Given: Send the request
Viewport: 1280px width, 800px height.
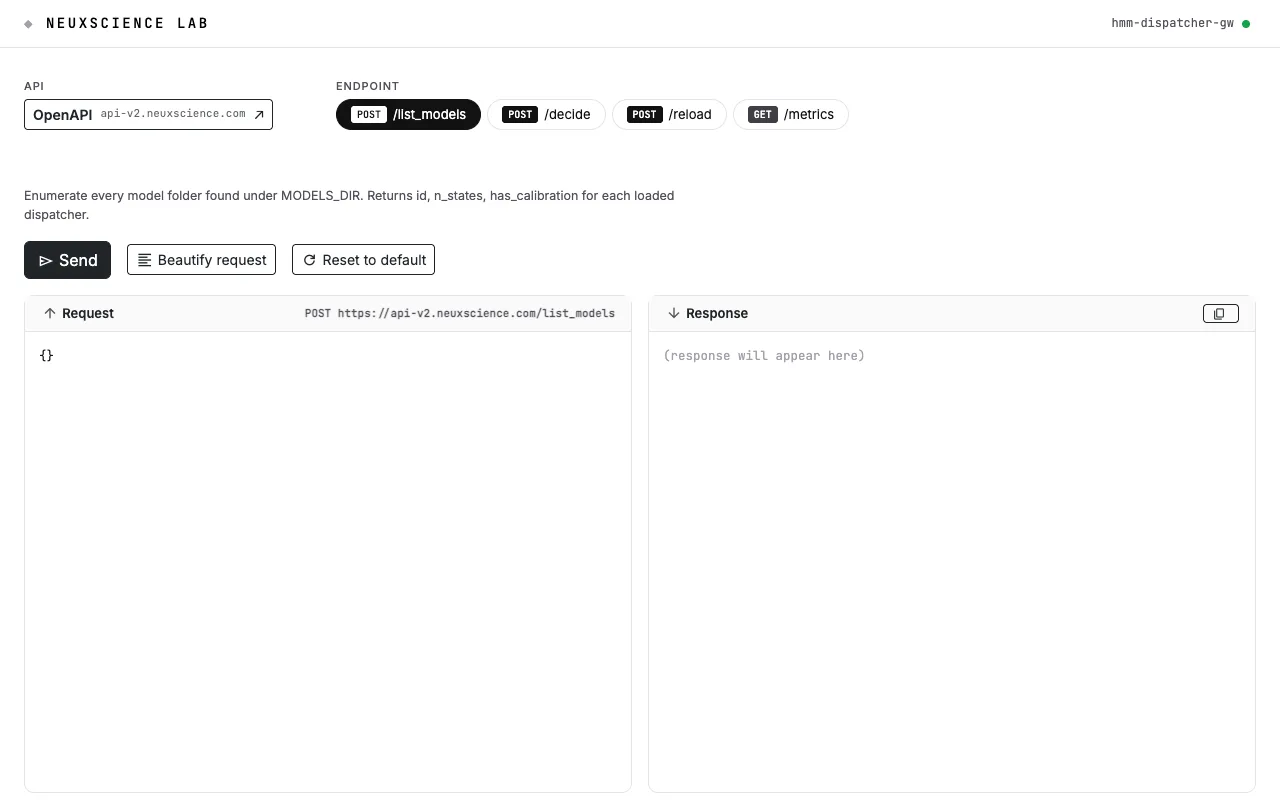Looking at the screenshot, I should point(67,260).
